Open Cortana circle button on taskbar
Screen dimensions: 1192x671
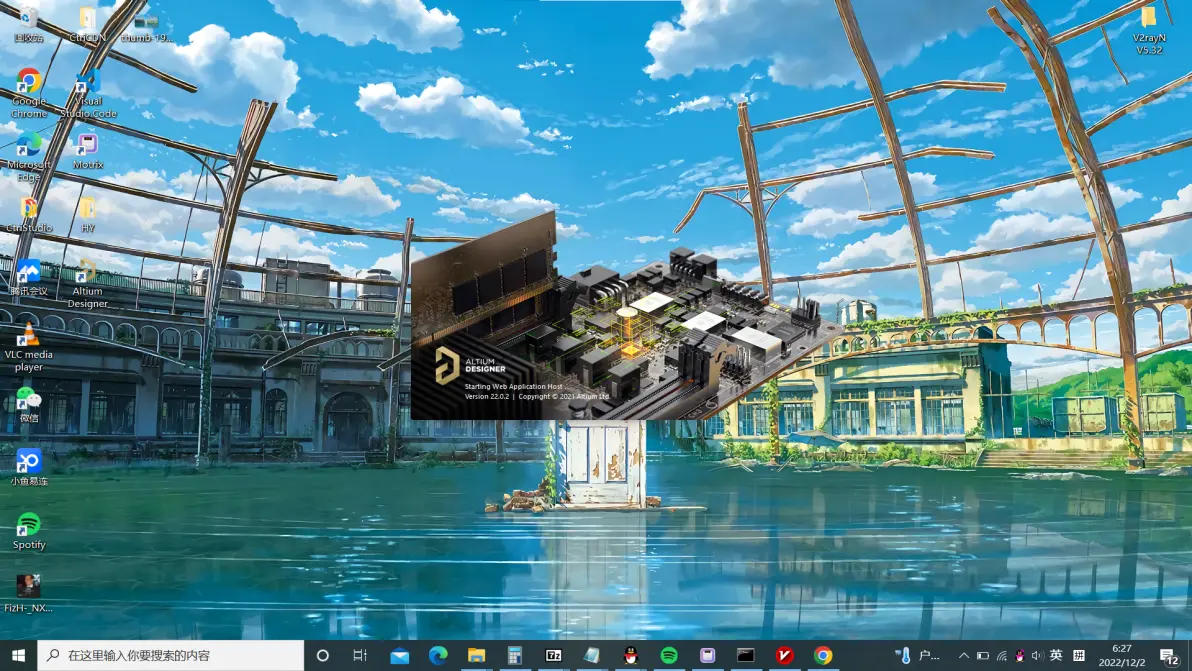click(x=322, y=655)
